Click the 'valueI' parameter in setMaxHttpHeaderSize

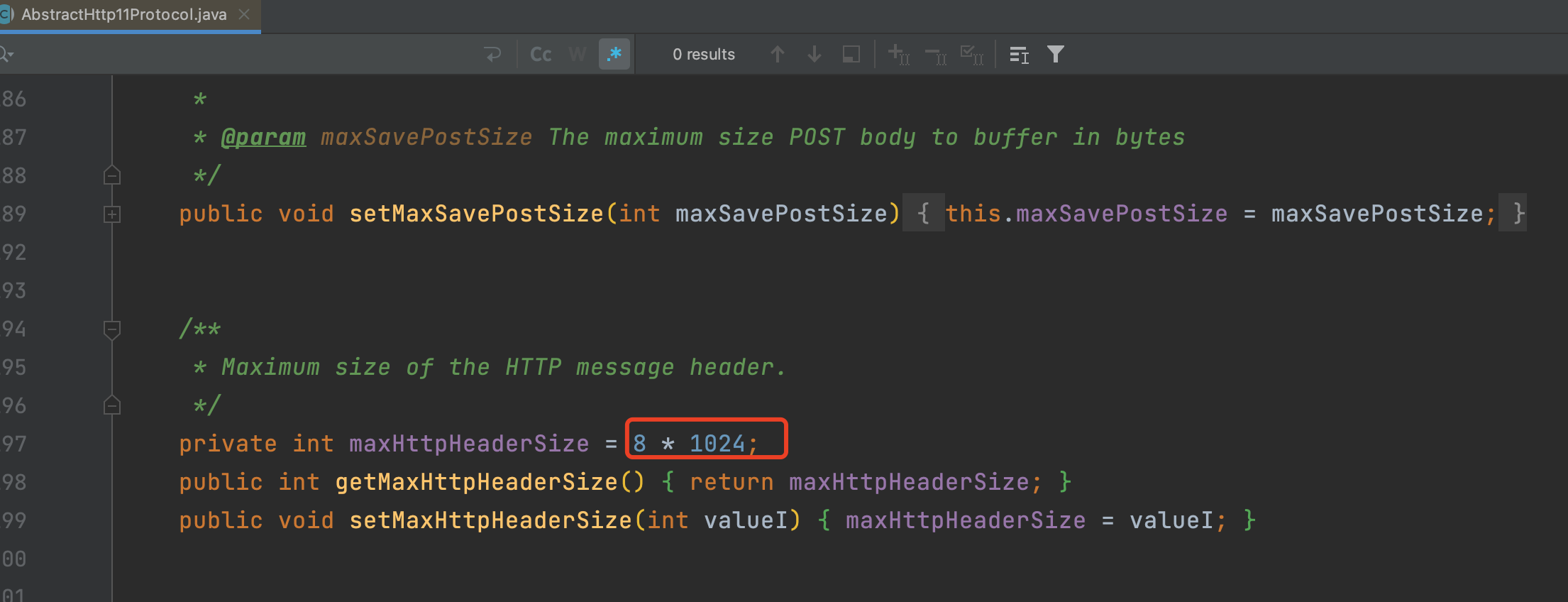[x=746, y=520]
